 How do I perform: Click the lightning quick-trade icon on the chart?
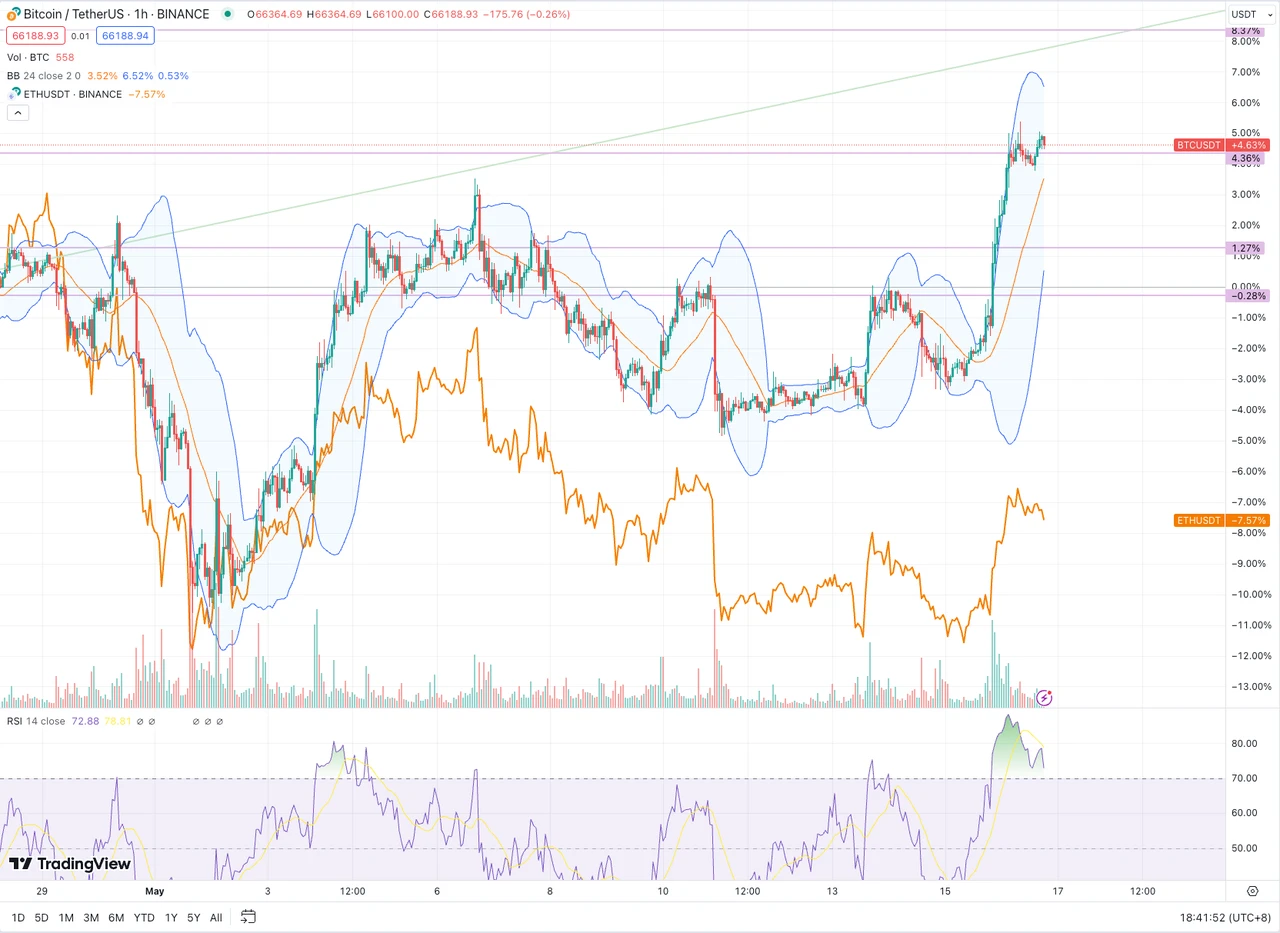coord(1044,698)
